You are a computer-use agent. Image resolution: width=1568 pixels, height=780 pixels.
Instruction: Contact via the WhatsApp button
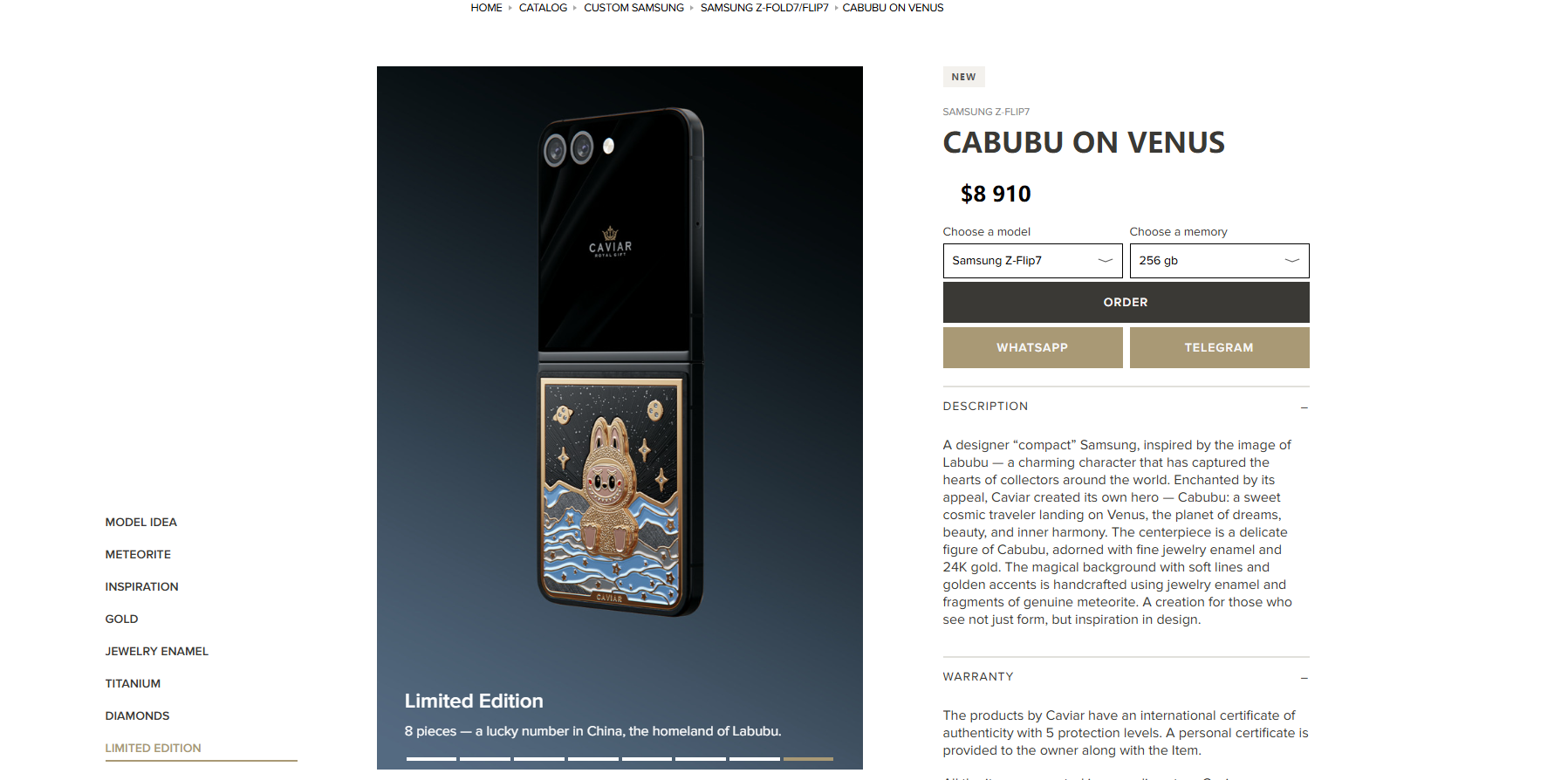[x=1032, y=347]
